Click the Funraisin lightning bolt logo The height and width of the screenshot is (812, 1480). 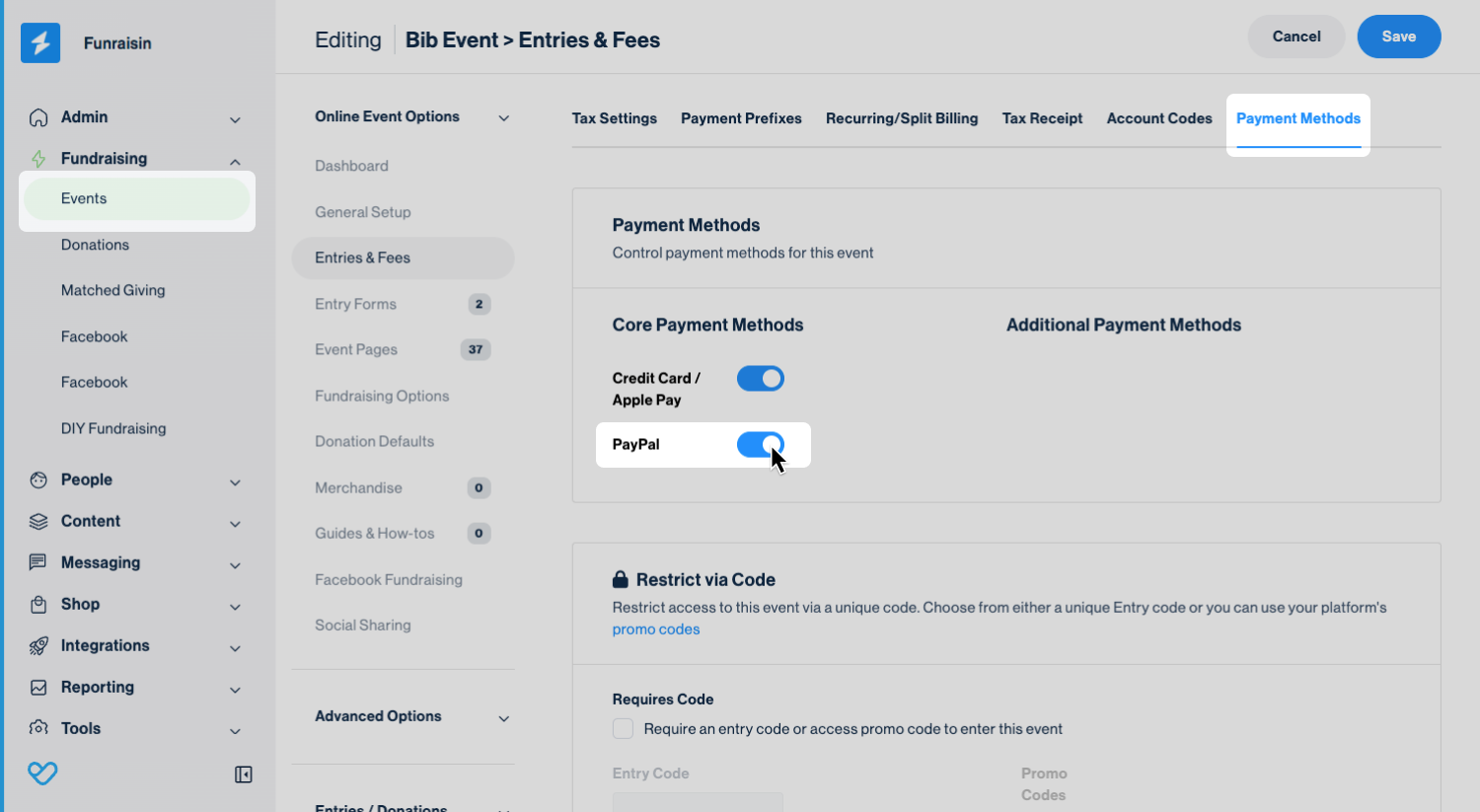pyautogui.click(x=40, y=43)
